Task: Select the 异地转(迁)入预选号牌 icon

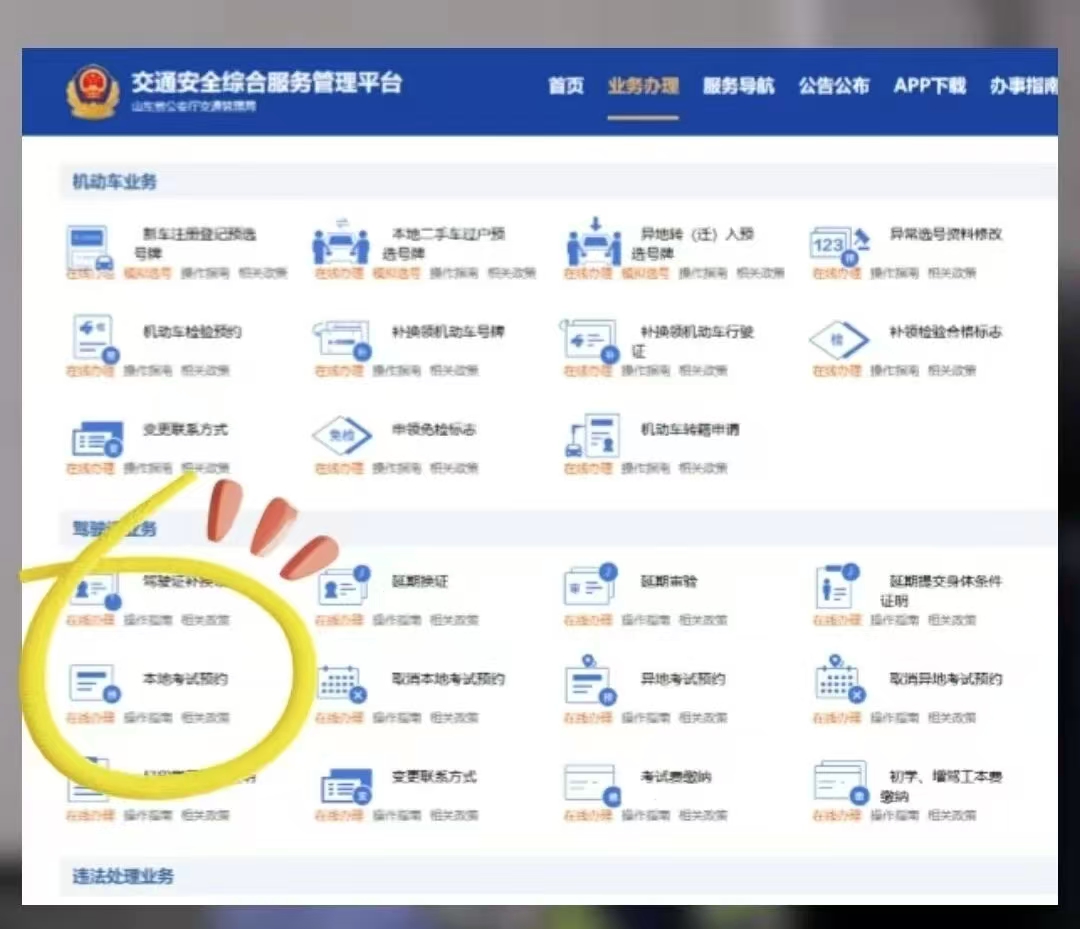Action: [593, 241]
